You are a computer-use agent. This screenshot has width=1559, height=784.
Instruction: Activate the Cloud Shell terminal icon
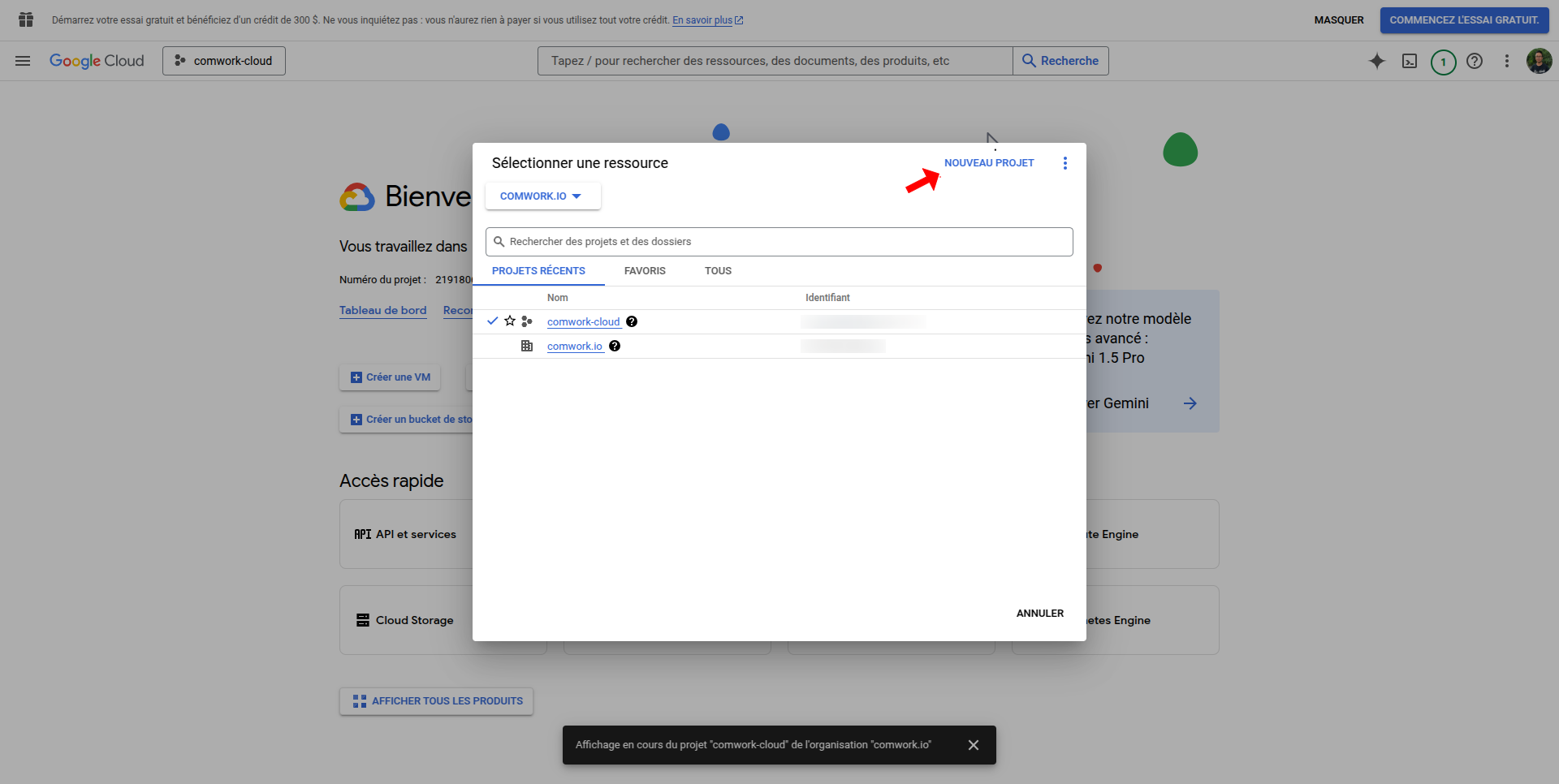click(1410, 61)
